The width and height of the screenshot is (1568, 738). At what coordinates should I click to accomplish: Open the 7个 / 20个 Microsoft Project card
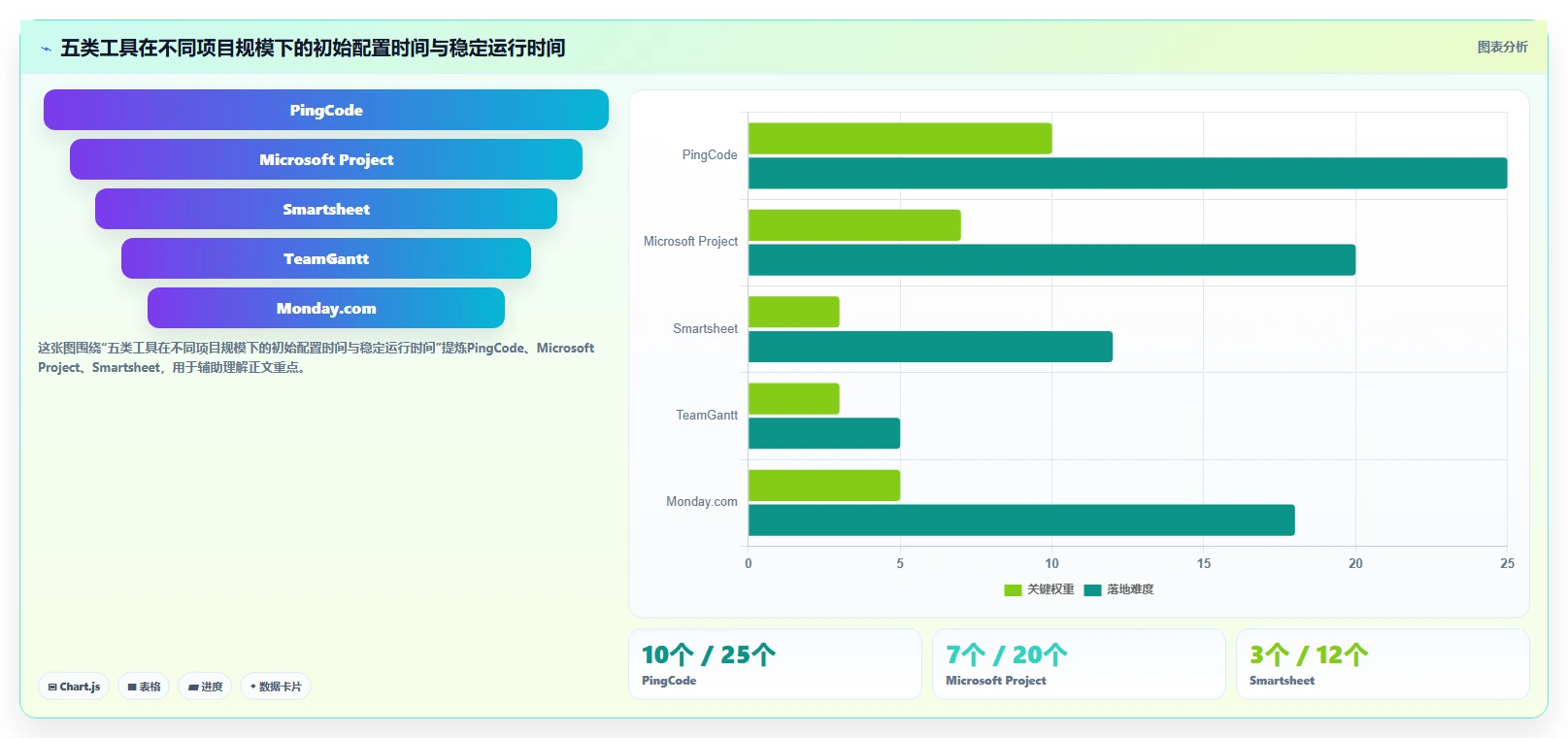click(x=1079, y=664)
